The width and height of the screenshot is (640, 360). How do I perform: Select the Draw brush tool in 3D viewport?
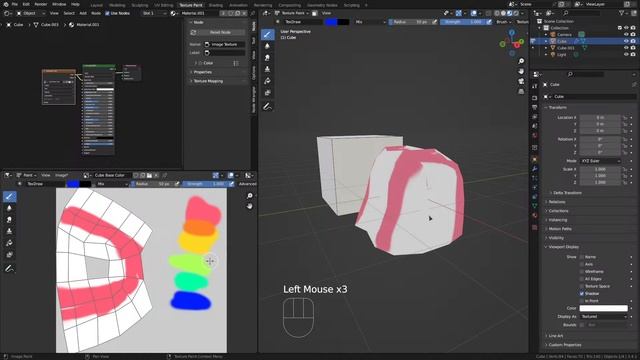pyautogui.click(x=267, y=34)
